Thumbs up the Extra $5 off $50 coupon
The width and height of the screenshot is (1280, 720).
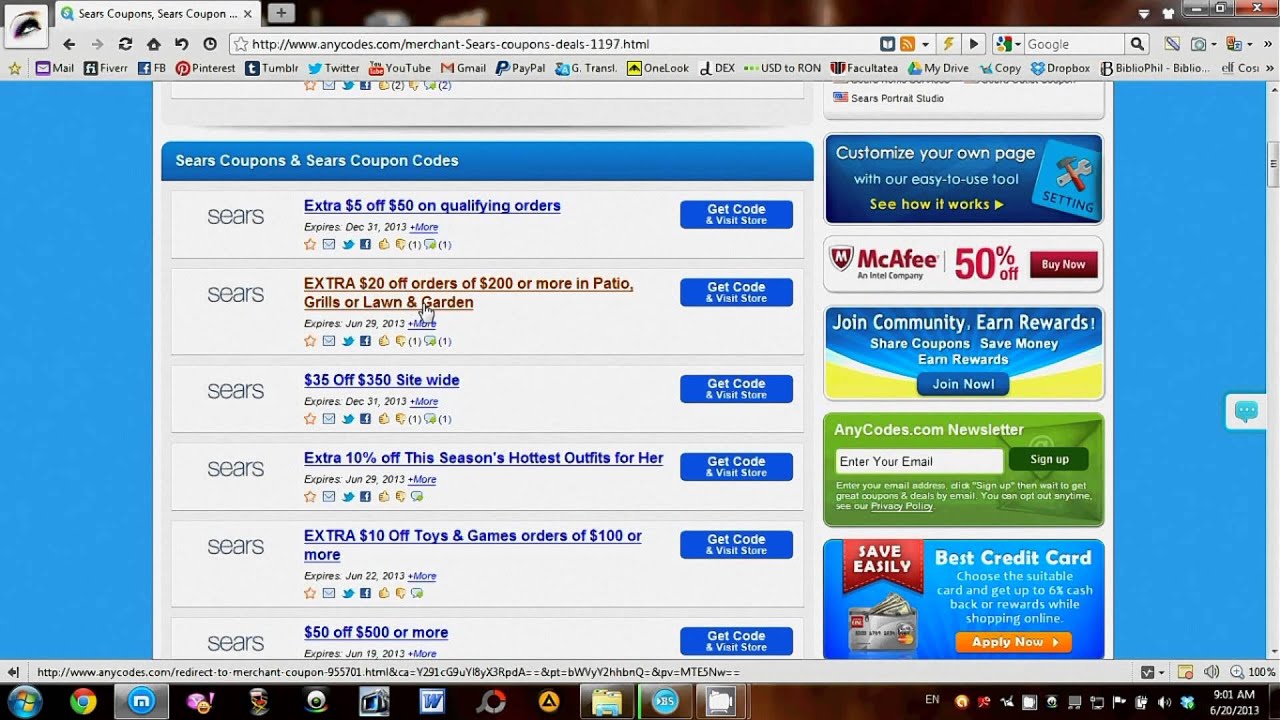click(384, 244)
